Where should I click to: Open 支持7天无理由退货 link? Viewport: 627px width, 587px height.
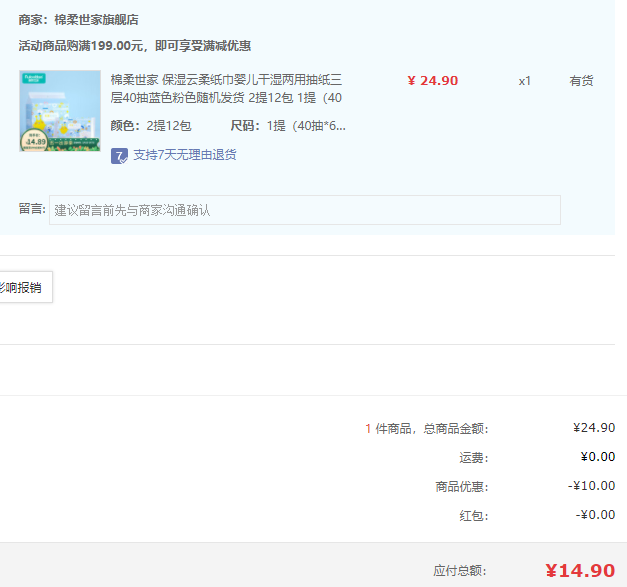click(x=185, y=155)
